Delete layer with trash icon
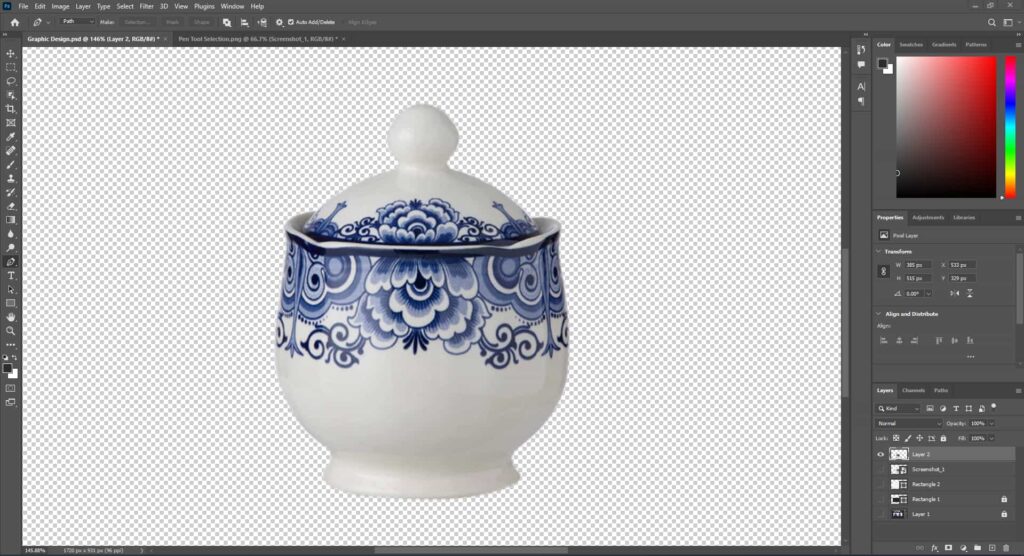The image size is (1024, 556). coord(1006,548)
